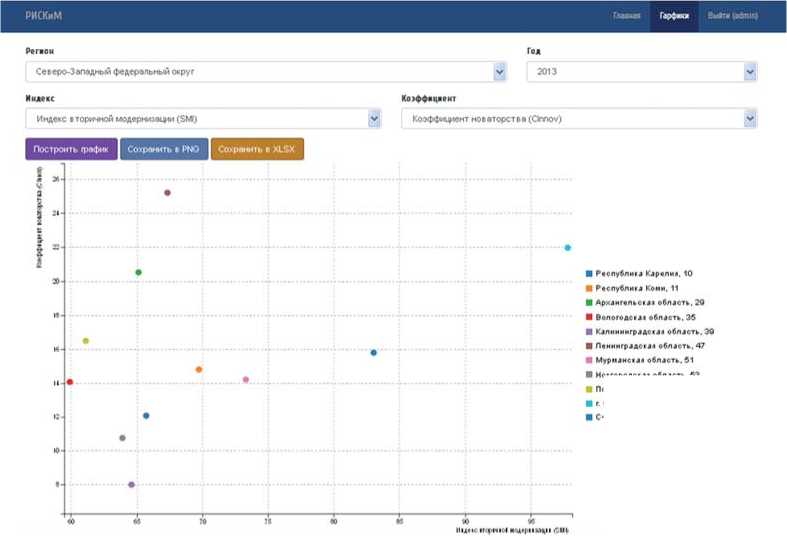Click the red Вологодская область data point
787x536 pixels.
(x=70, y=382)
